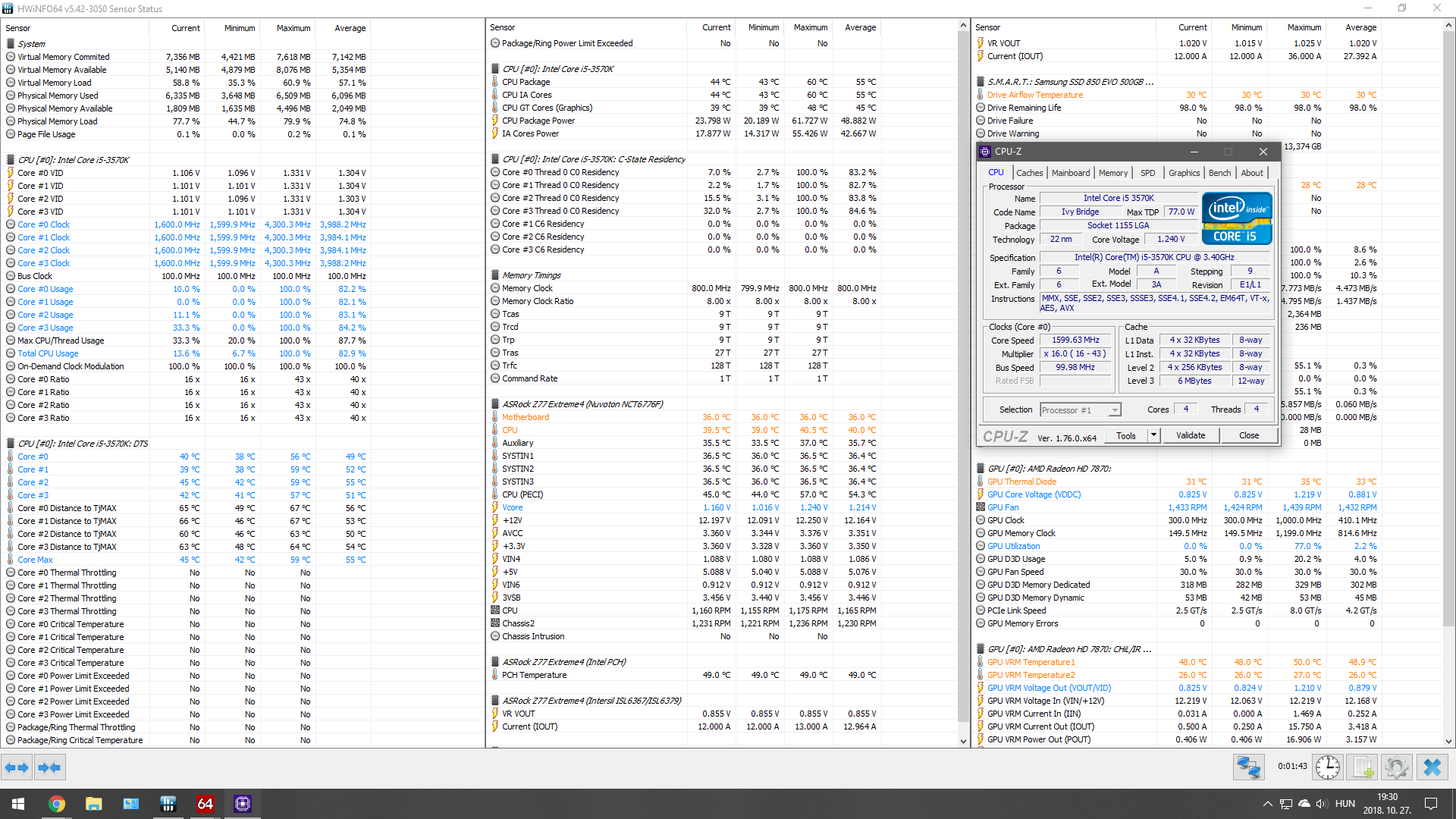The image size is (1456, 819).
Task: Reset the elapsed time clock icon
Action: [x=1328, y=767]
